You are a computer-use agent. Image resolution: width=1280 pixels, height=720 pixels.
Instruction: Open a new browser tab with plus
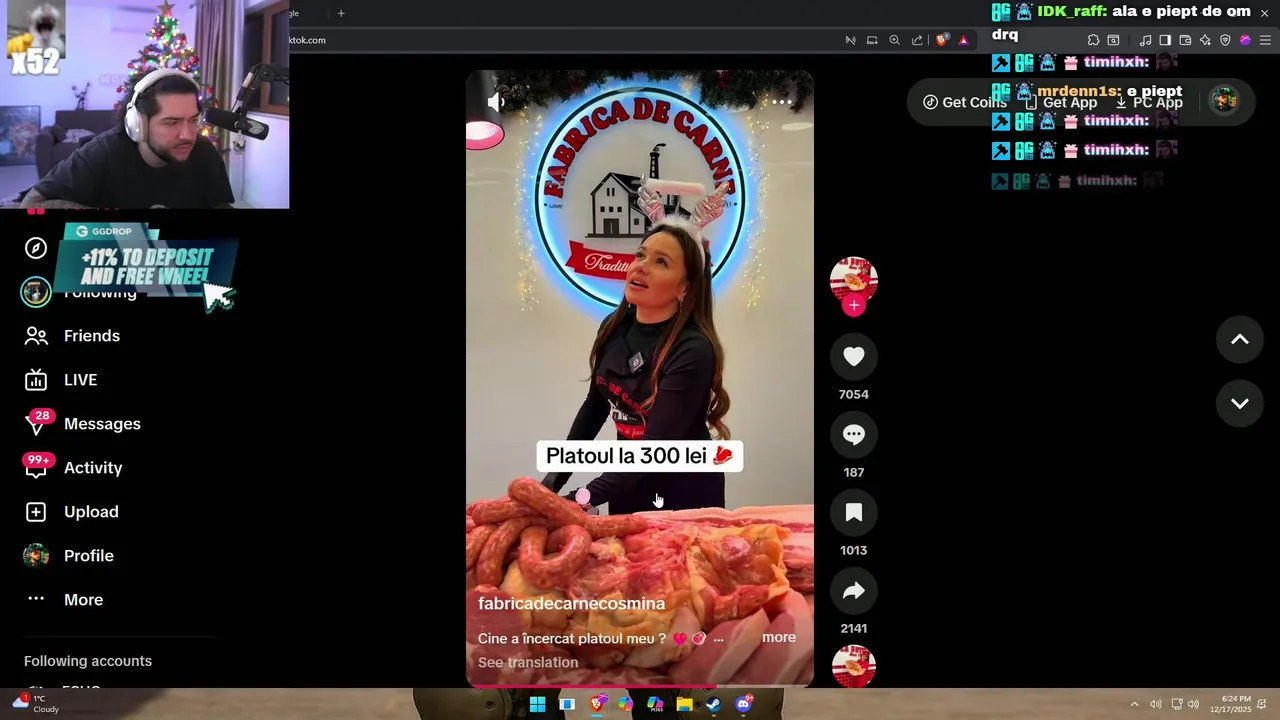(x=341, y=13)
